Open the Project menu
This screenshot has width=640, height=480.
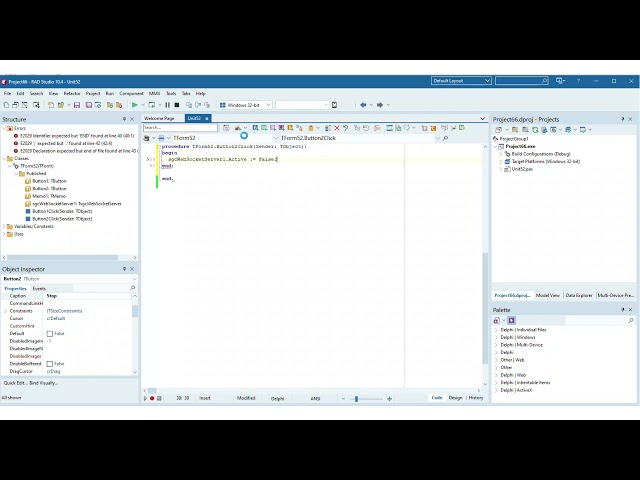93,93
